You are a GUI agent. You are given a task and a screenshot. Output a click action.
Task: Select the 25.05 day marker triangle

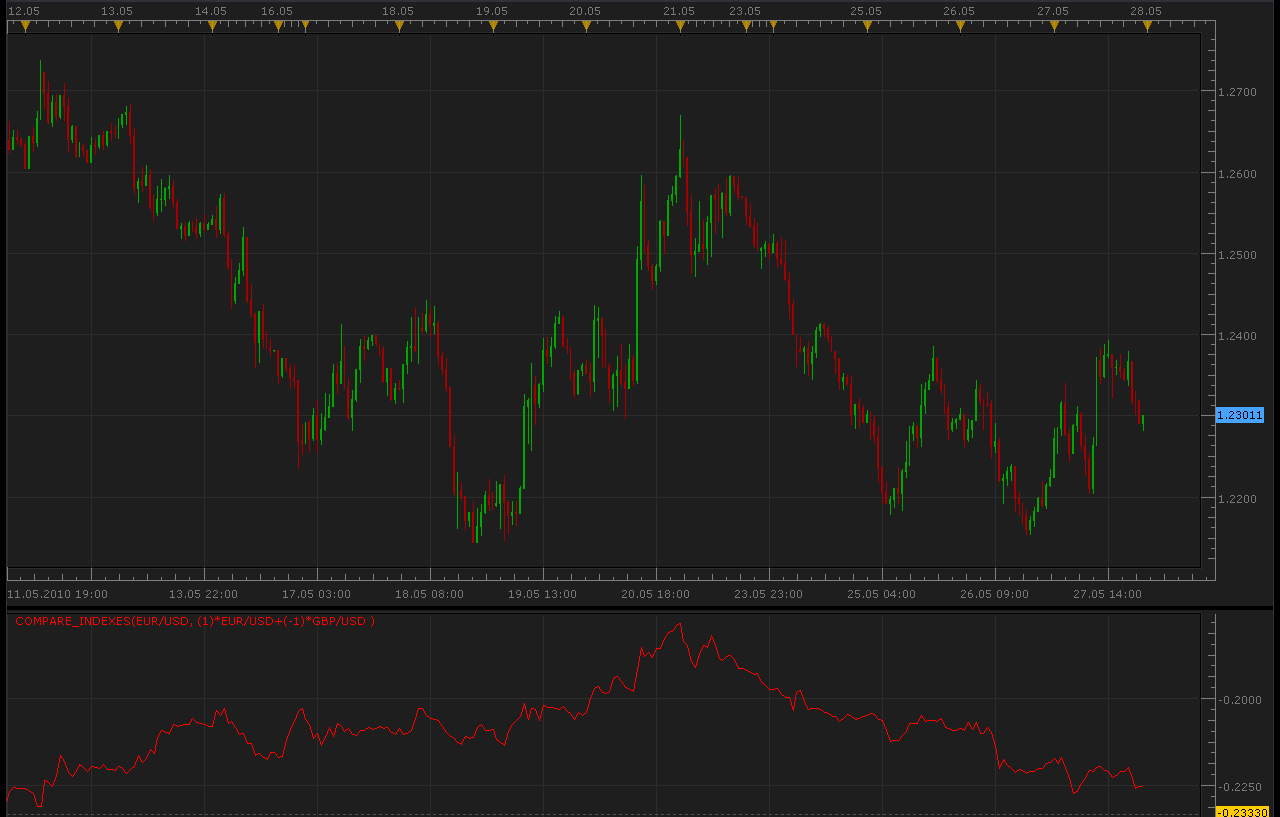(x=867, y=26)
